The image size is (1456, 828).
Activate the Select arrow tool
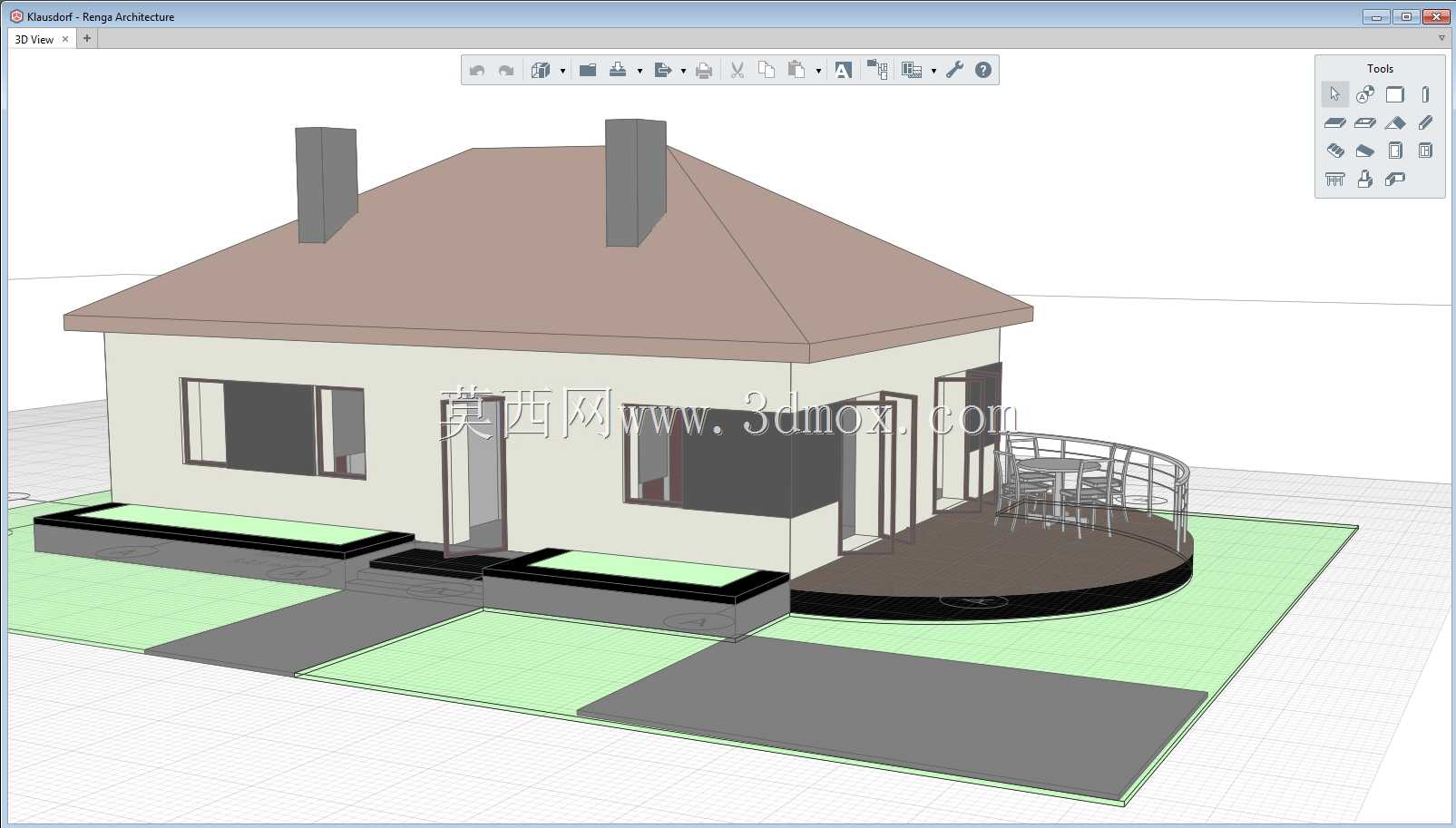(1334, 94)
